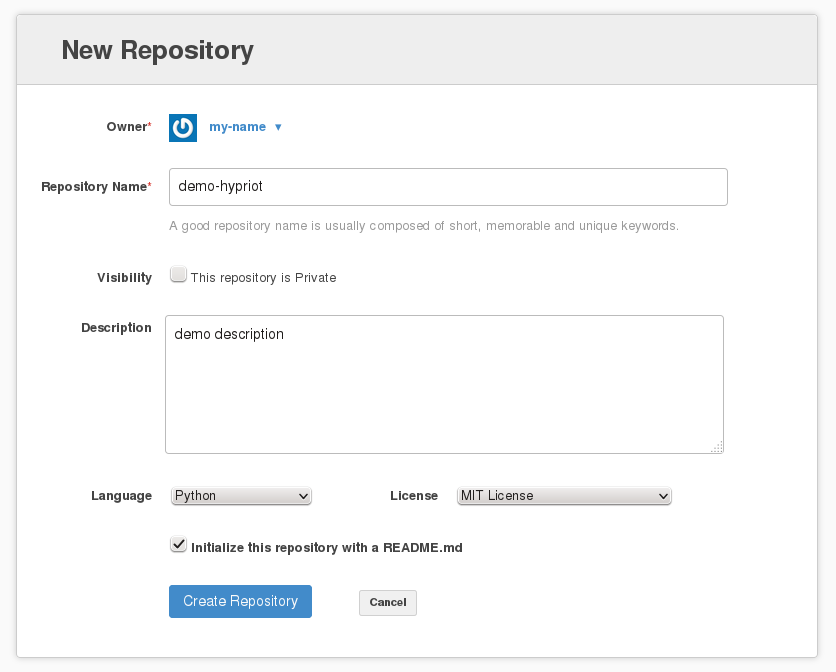
Task: Enable the This repository is Private checkbox
Action: (178, 272)
